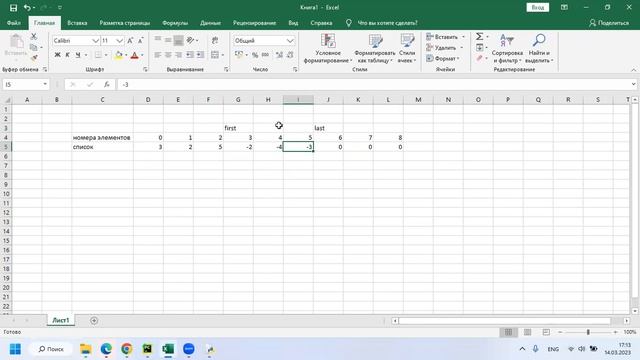Screen dimensions: 640x360
Task: Open Форматировать как таблицу gallery
Action: [x=375, y=49]
